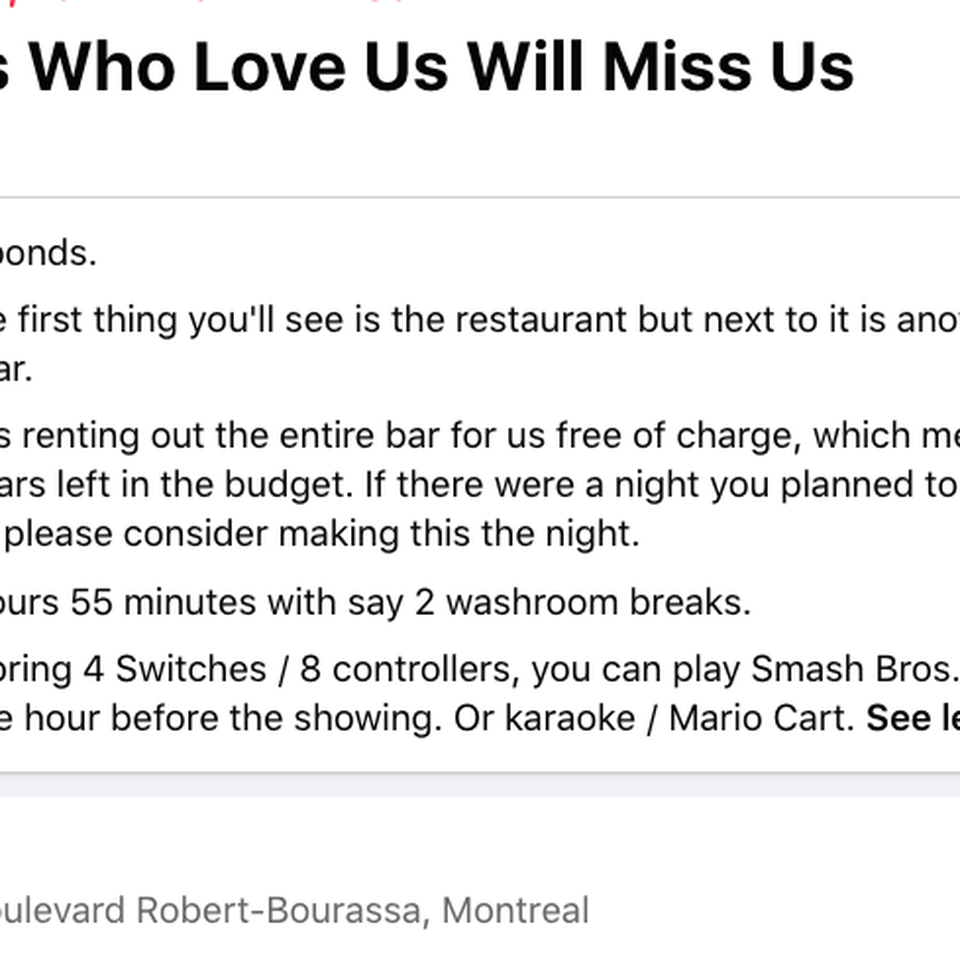Click the thin divider under the title
Viewport: 960px width, 960px height.
tap(480, 197)
